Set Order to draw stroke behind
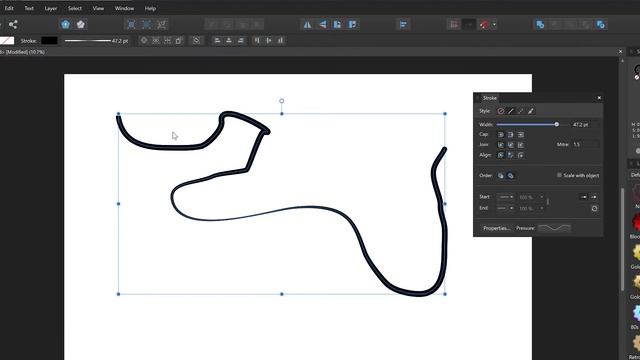 tap(501, 176)
